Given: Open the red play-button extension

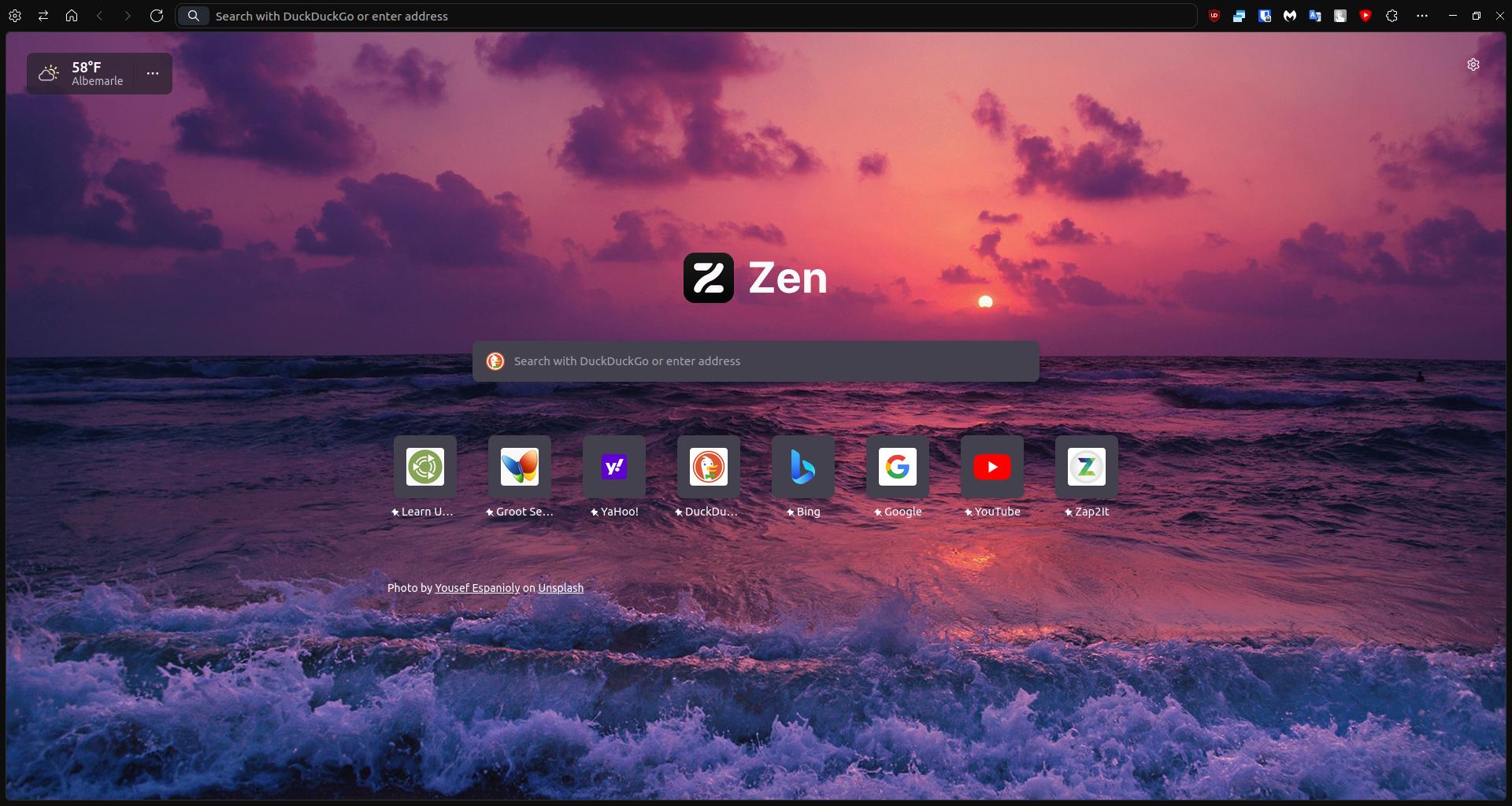Looking at the screenshot, I should pyautogui.click(x=1366, y=16).
